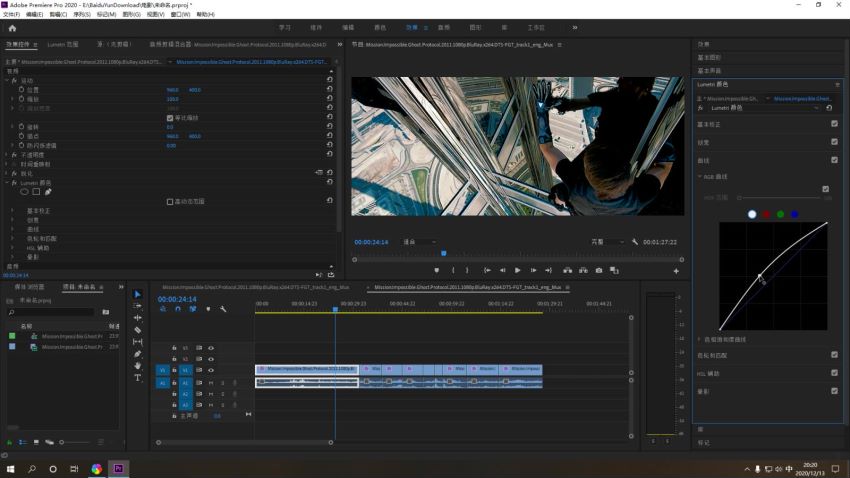The width and height of the screenshot is (850, 478).
Task: Select the Pen tool in tools panel
Action: 137,354
